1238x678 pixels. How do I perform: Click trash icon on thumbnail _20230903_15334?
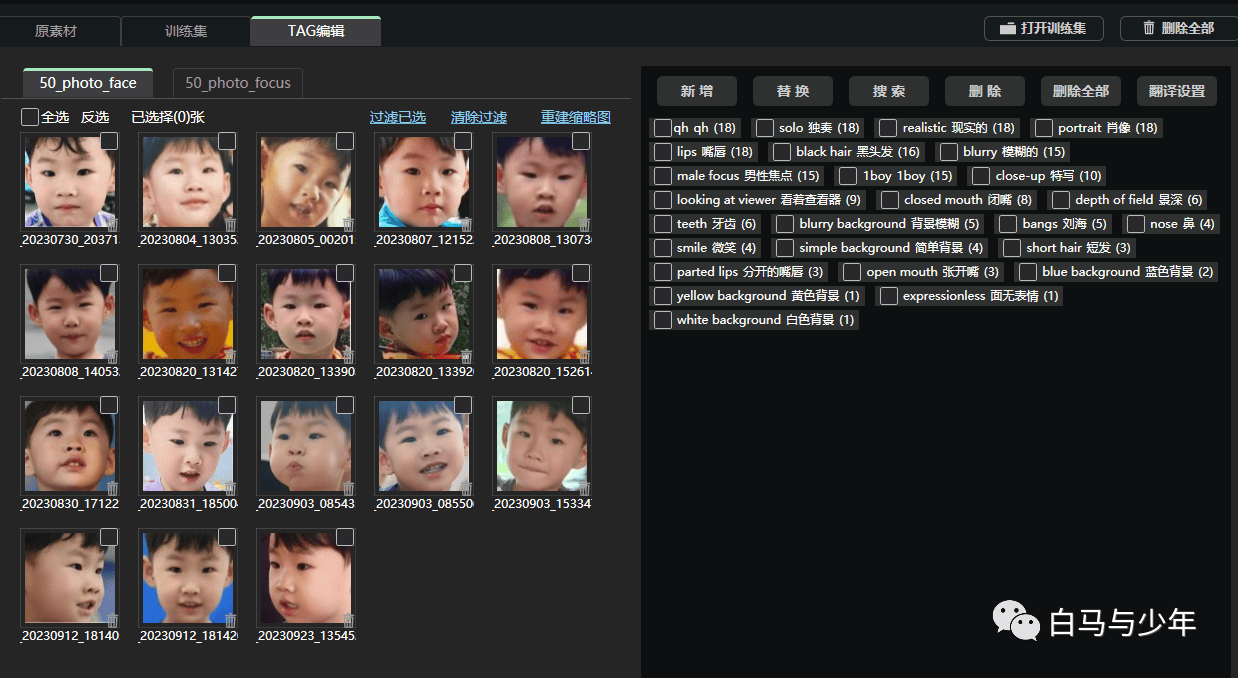click(x=584, y=489)
